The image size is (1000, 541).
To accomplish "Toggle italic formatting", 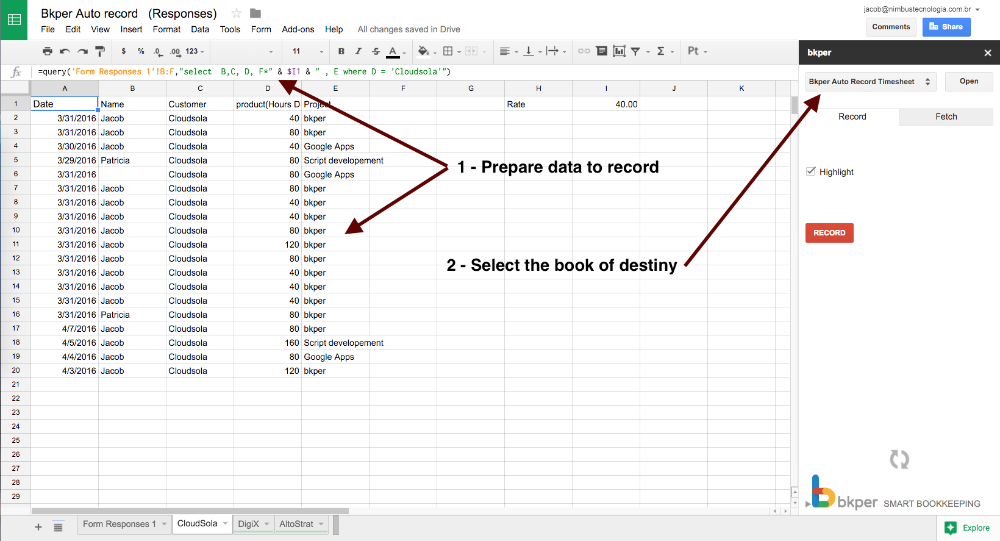I will (x=358, y=51).
